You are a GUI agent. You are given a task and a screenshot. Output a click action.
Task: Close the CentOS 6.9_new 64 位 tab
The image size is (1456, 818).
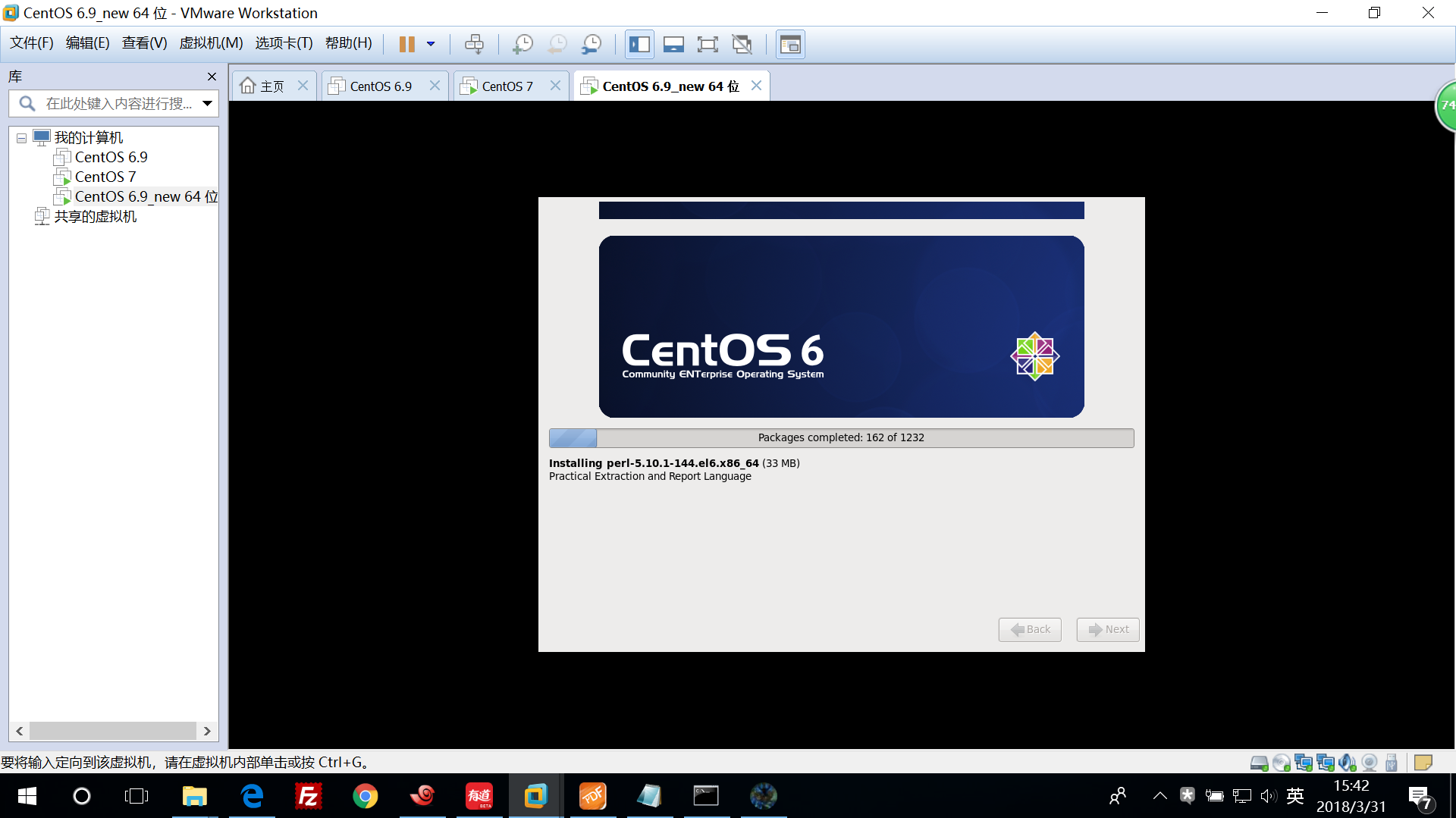(x=756, y=86)
